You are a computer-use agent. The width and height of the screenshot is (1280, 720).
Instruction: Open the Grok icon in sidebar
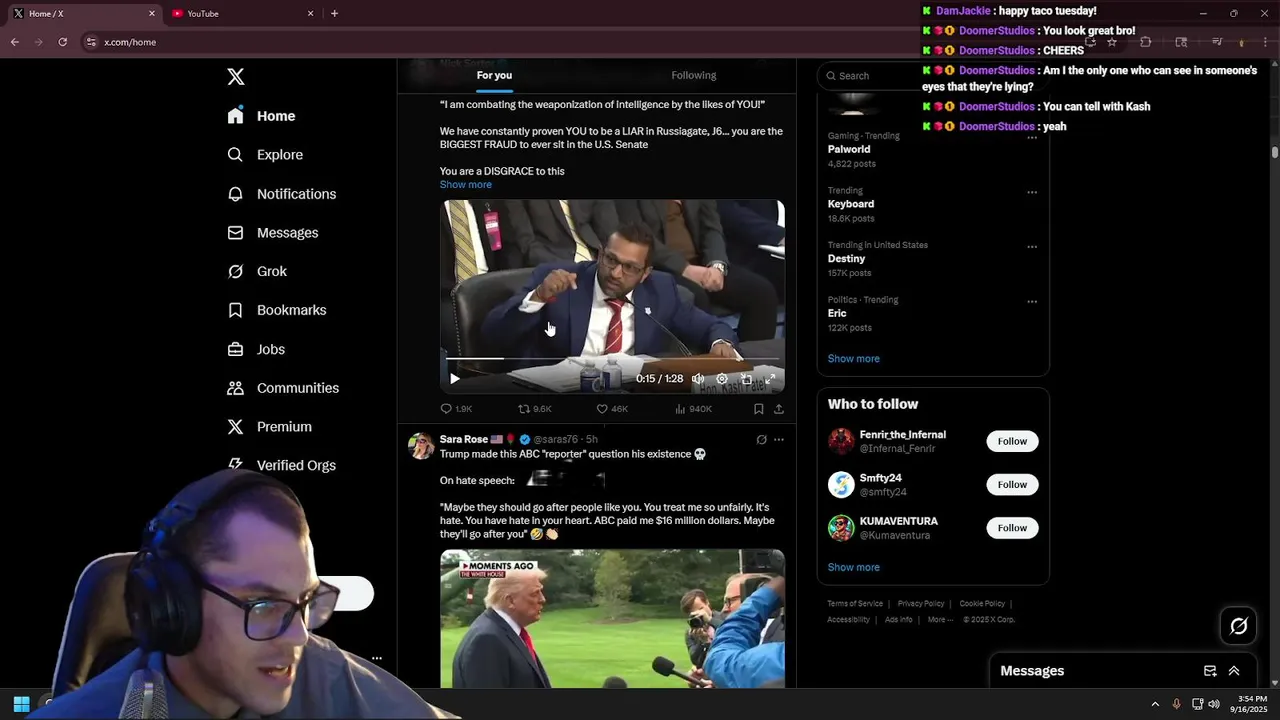[235, 271]
